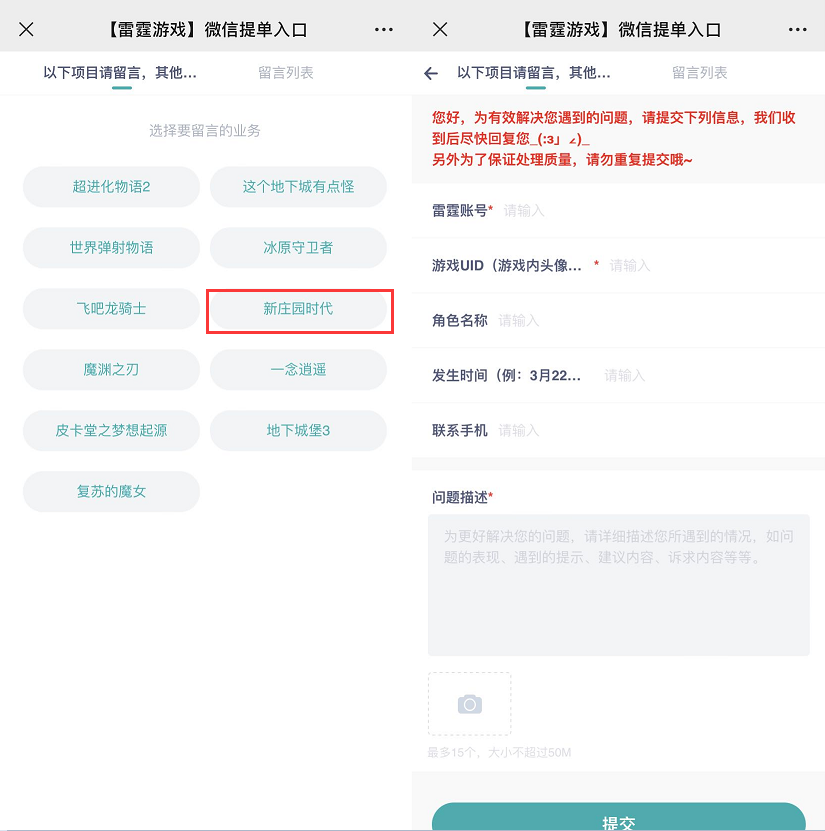Open the three-dot menu on the right screen
The width and height of the screenshot is (825, 831).
(797, 29)
